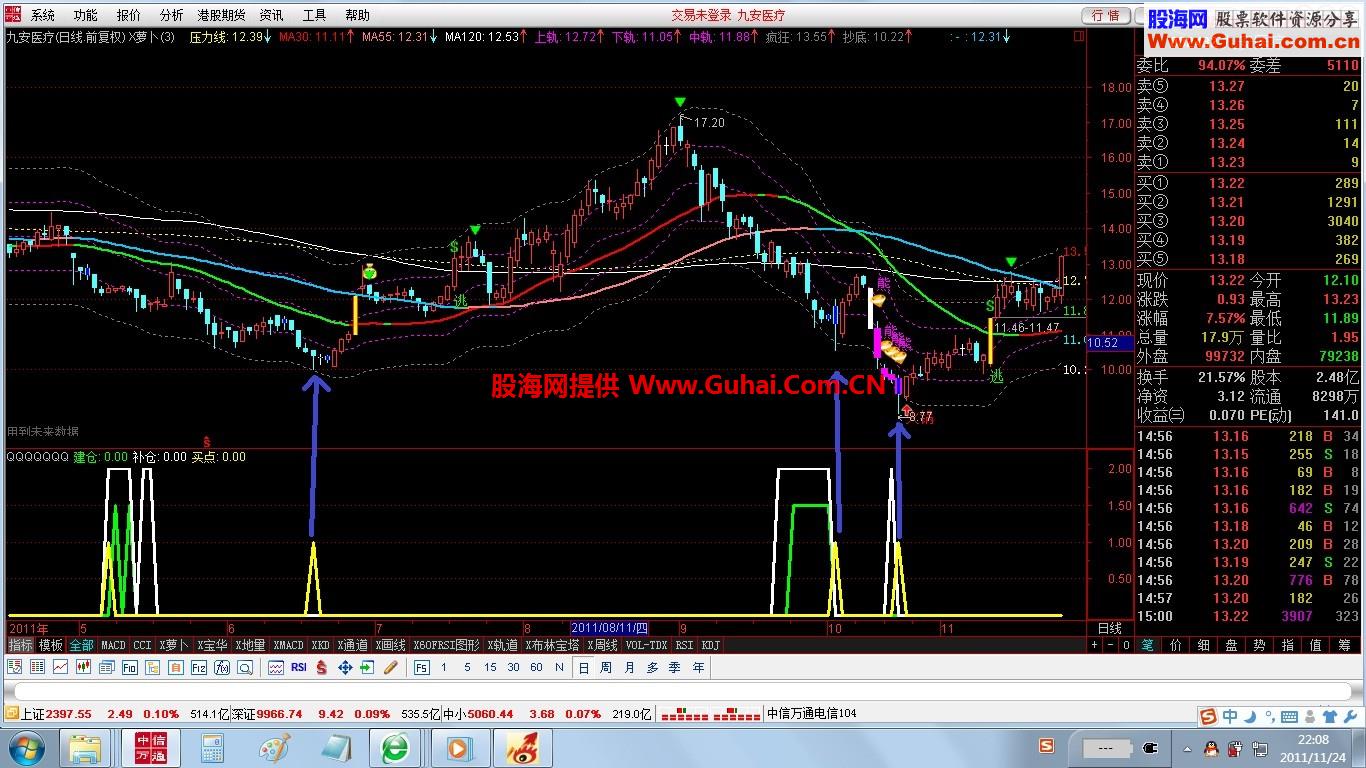Open the table grid toolbar icon

pyautogui.click(x=37, y=667)
